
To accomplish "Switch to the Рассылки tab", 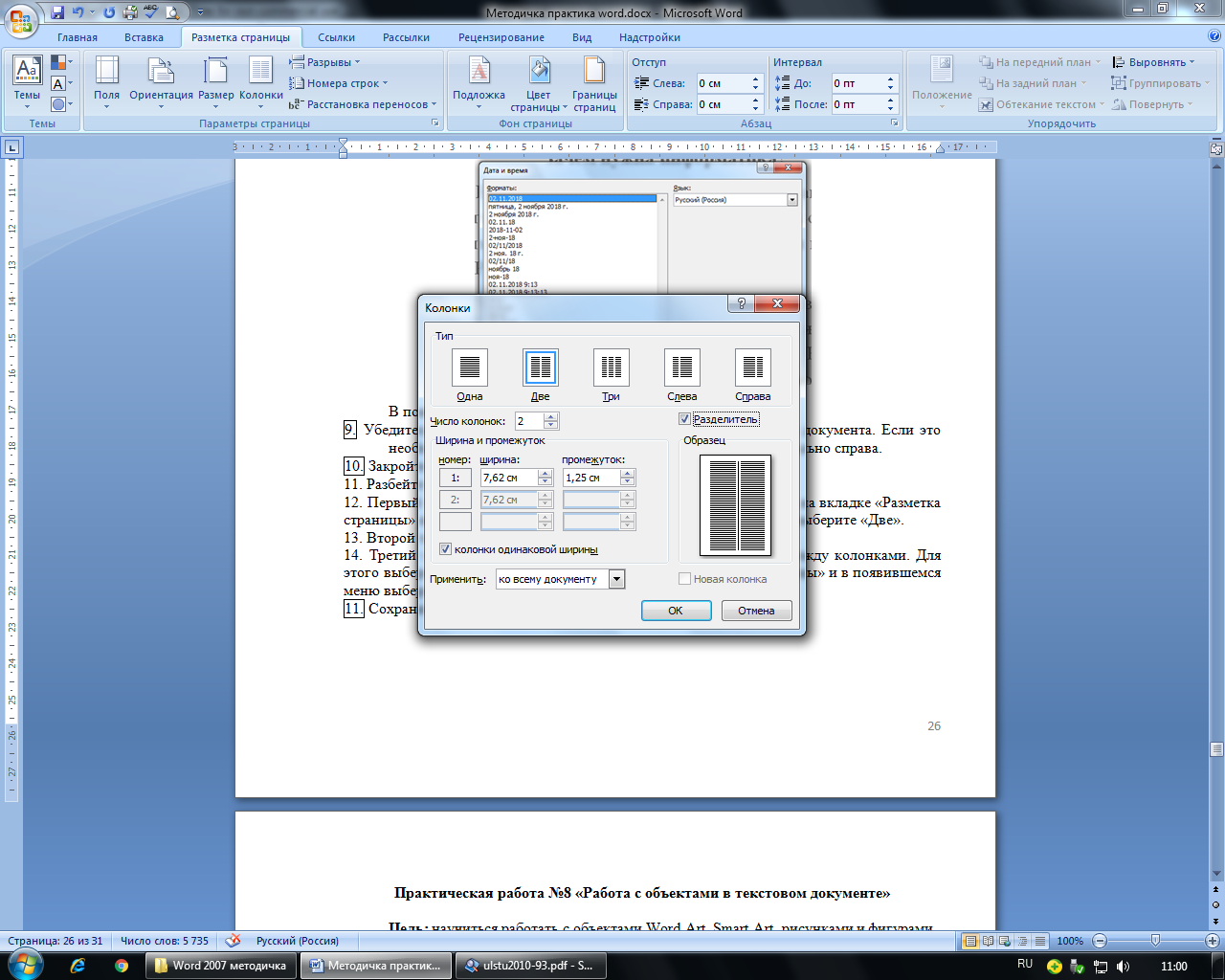I will click(407, 37).
